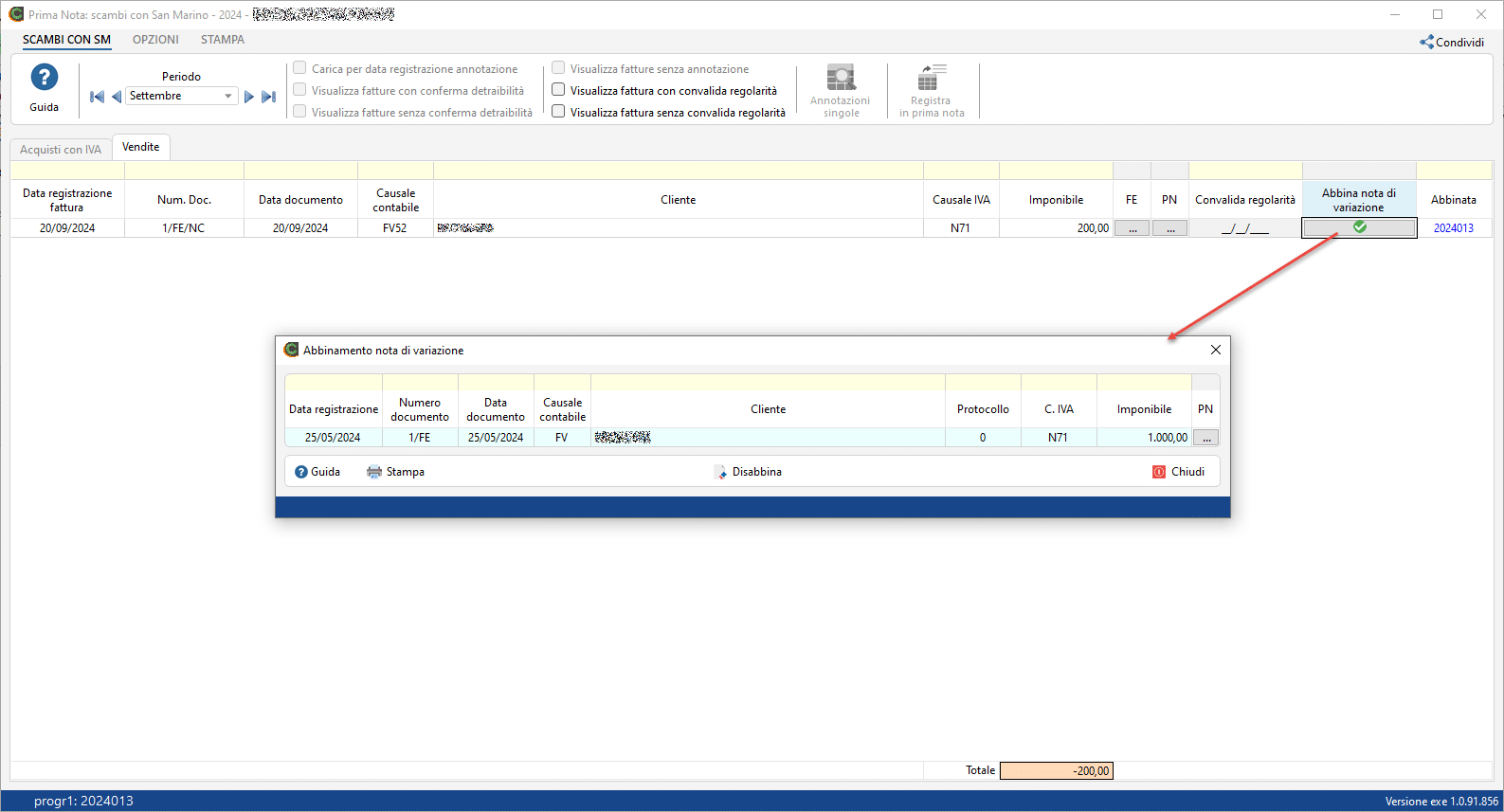Switch to Acquisti con IVA tab

coord(61,150)
